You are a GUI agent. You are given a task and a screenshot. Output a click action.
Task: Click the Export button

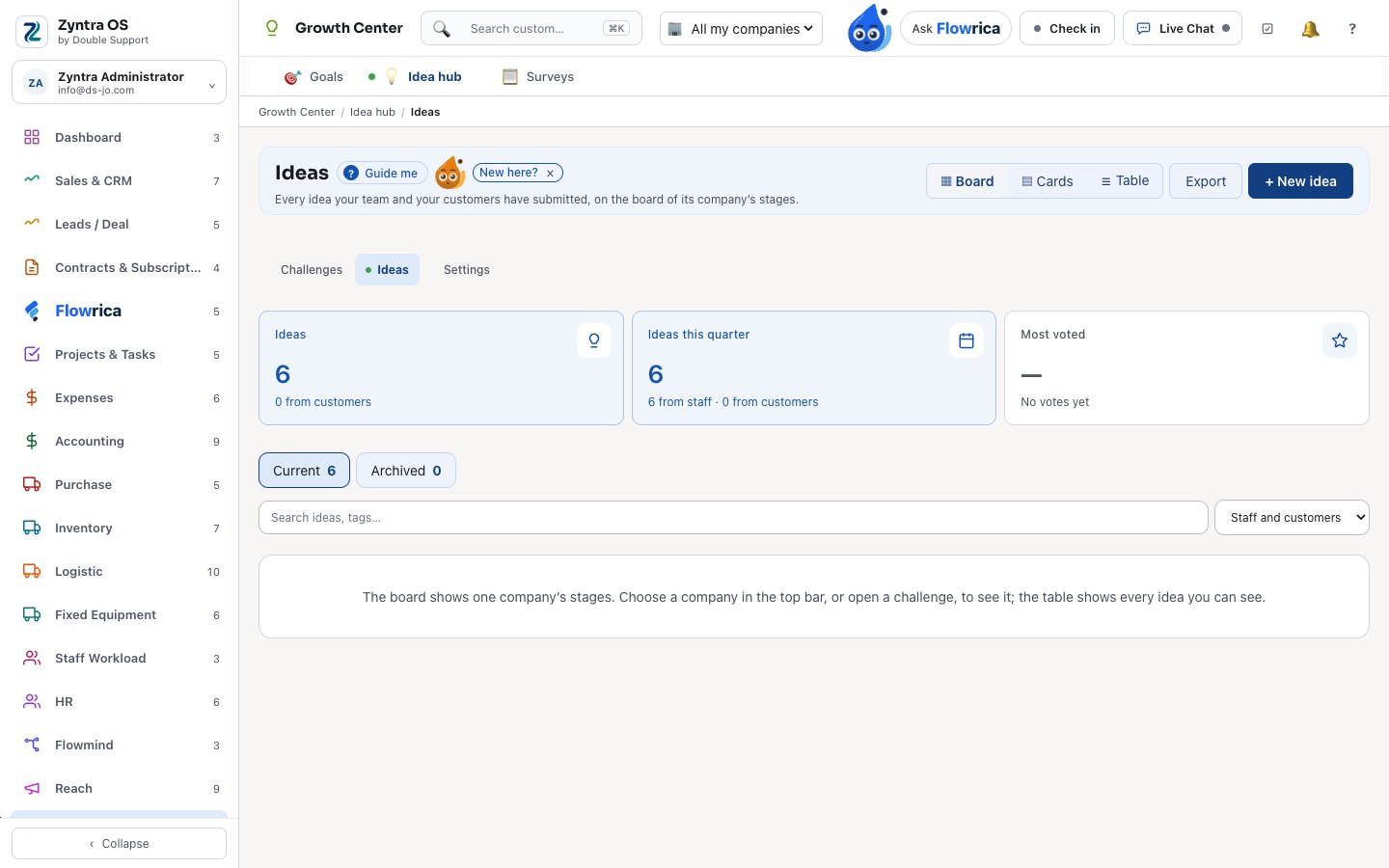click(x=1206, y=181)
